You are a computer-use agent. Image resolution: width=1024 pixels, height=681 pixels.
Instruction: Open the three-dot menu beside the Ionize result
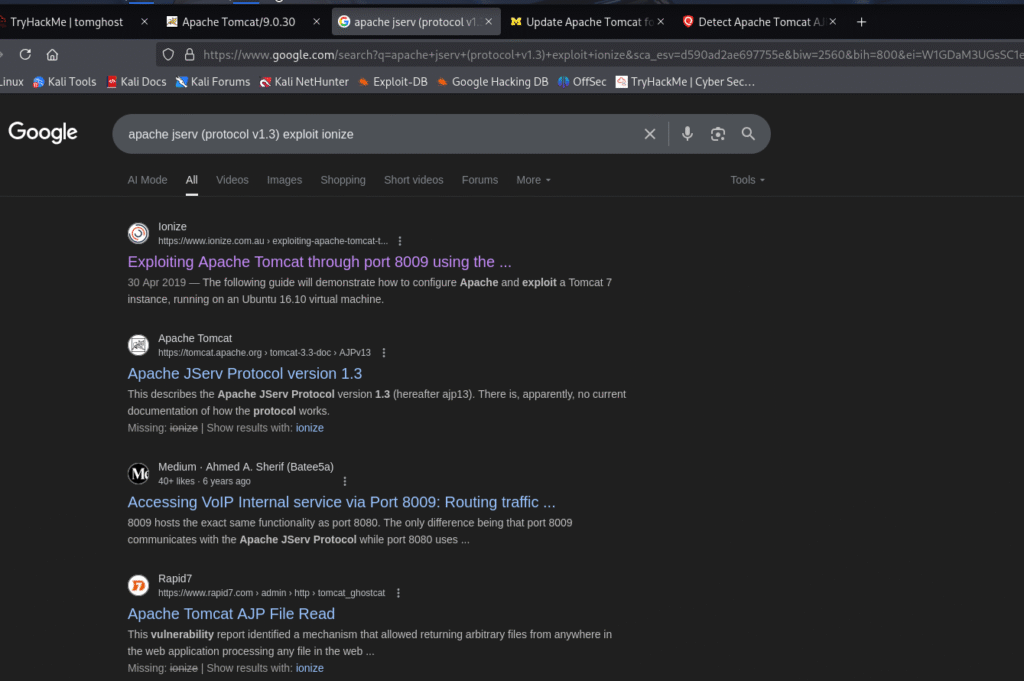(398, 240)
